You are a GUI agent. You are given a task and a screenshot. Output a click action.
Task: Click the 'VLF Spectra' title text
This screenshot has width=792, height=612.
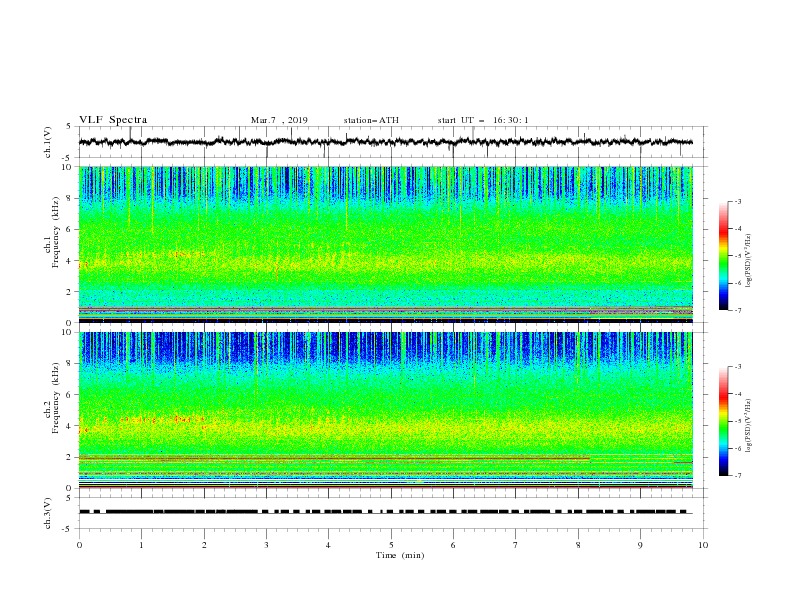point(113,120)
